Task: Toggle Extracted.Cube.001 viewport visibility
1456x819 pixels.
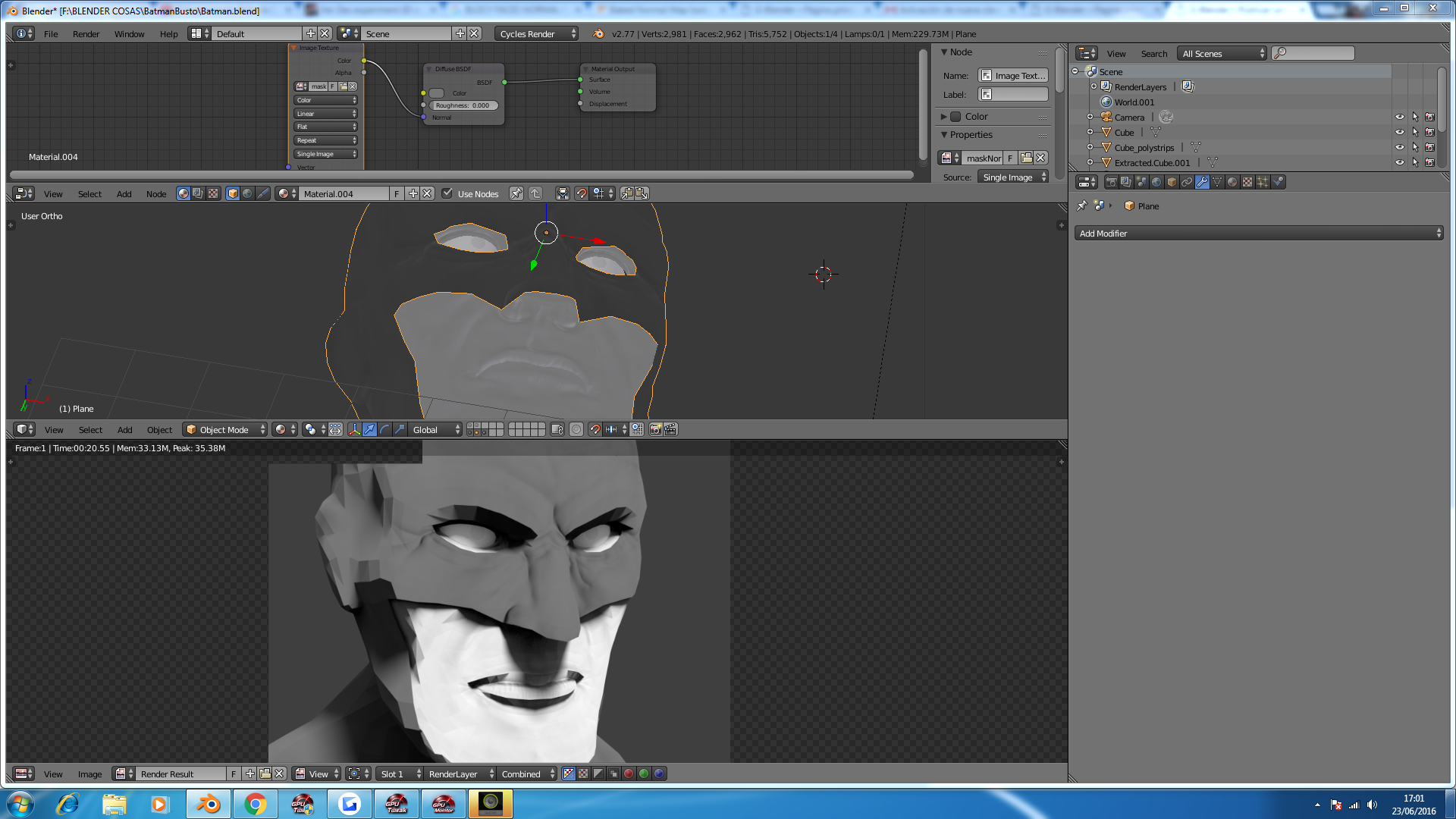Action: (1400, 162)
